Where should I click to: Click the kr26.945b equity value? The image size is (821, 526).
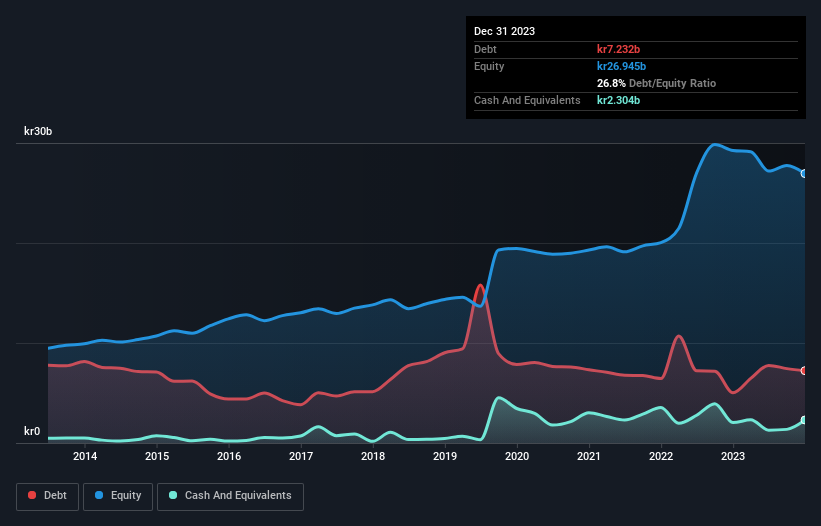pos(622,66)
